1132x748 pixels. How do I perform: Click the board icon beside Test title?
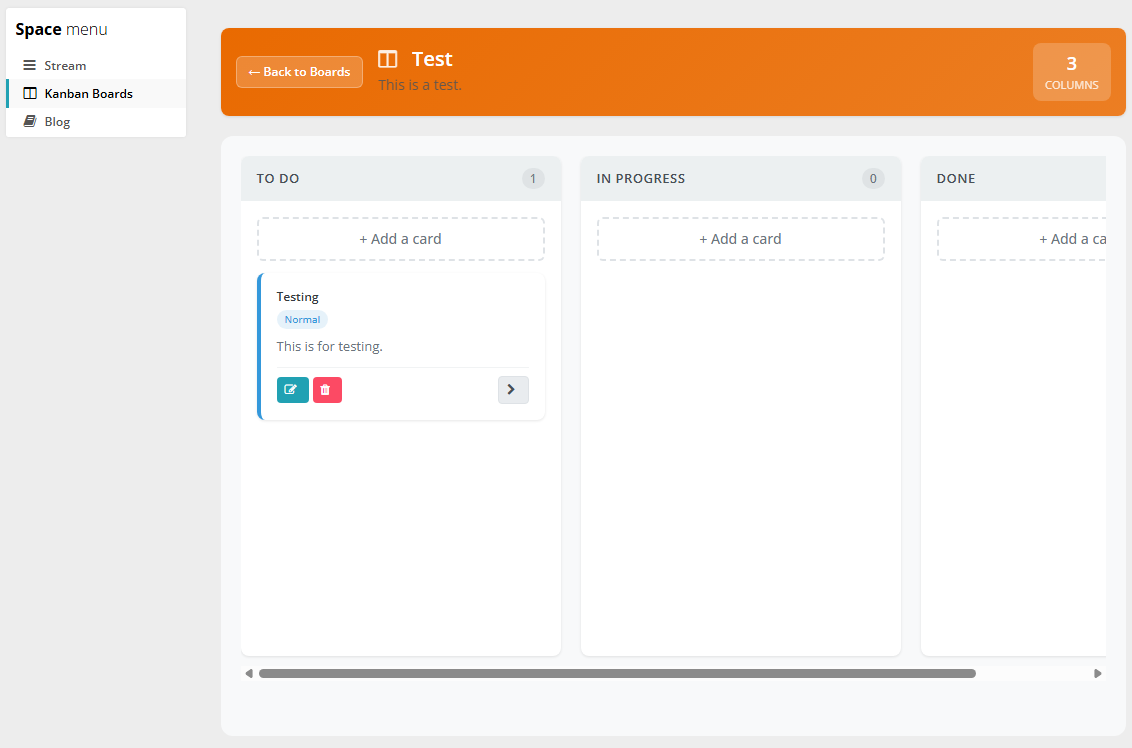[388, 59]
